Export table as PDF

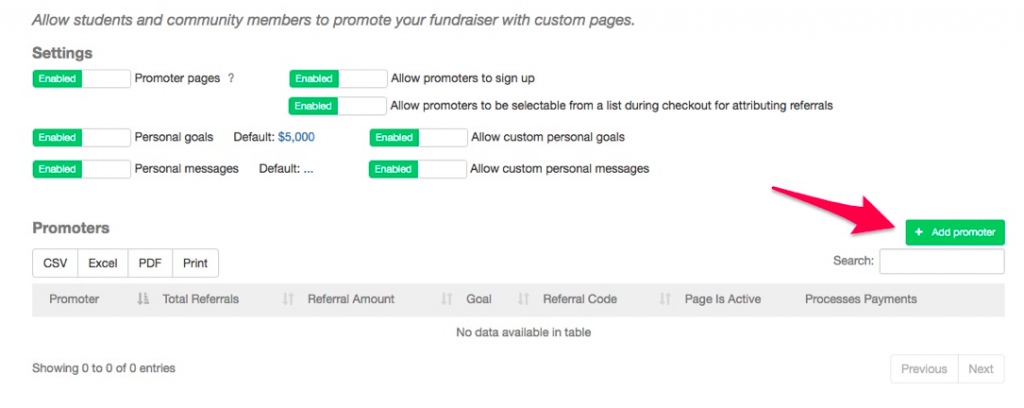click(x=150, y=263)
